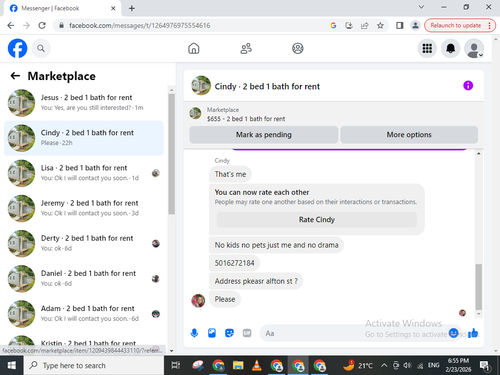The image size is (500, 375).
Task: Attach a photo with the image icon
Action: point(212,333)
